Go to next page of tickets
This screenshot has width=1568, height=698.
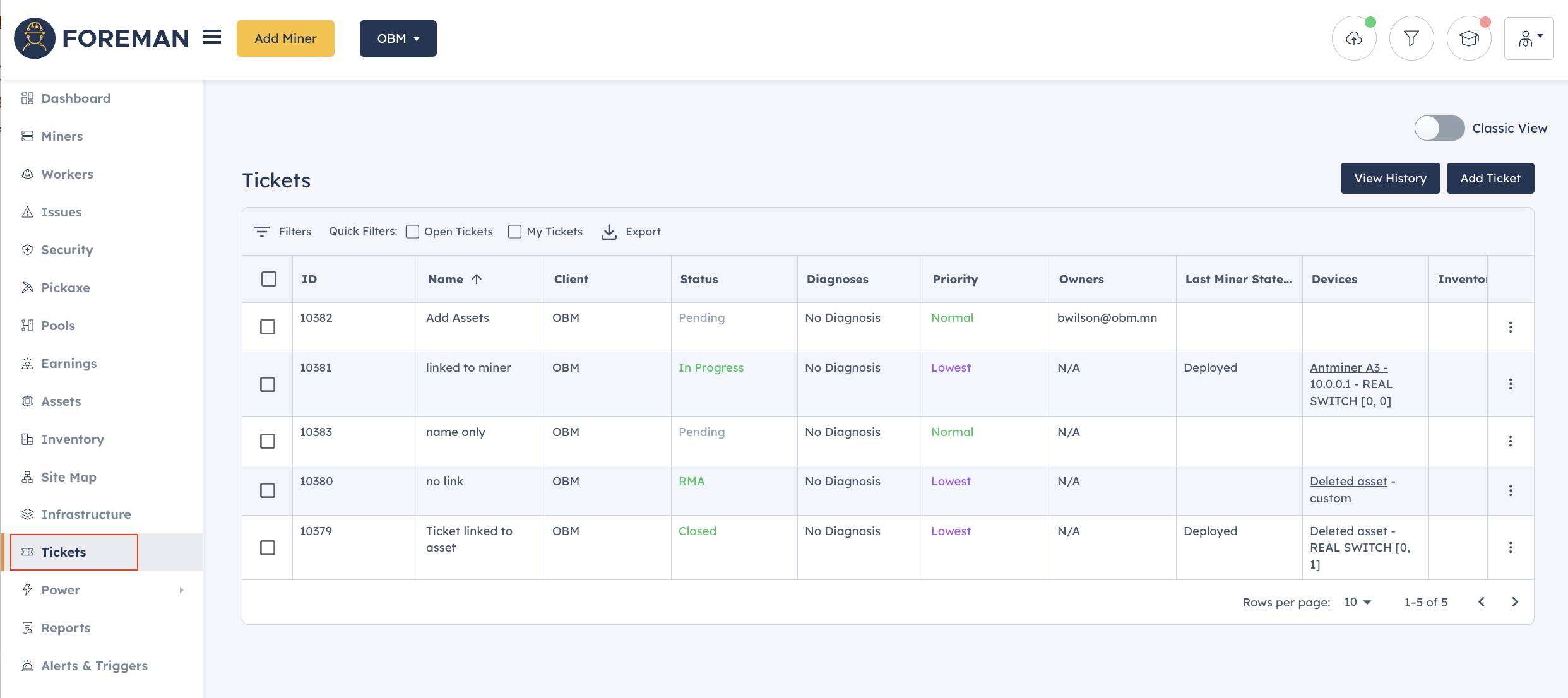coord(1515,602)
